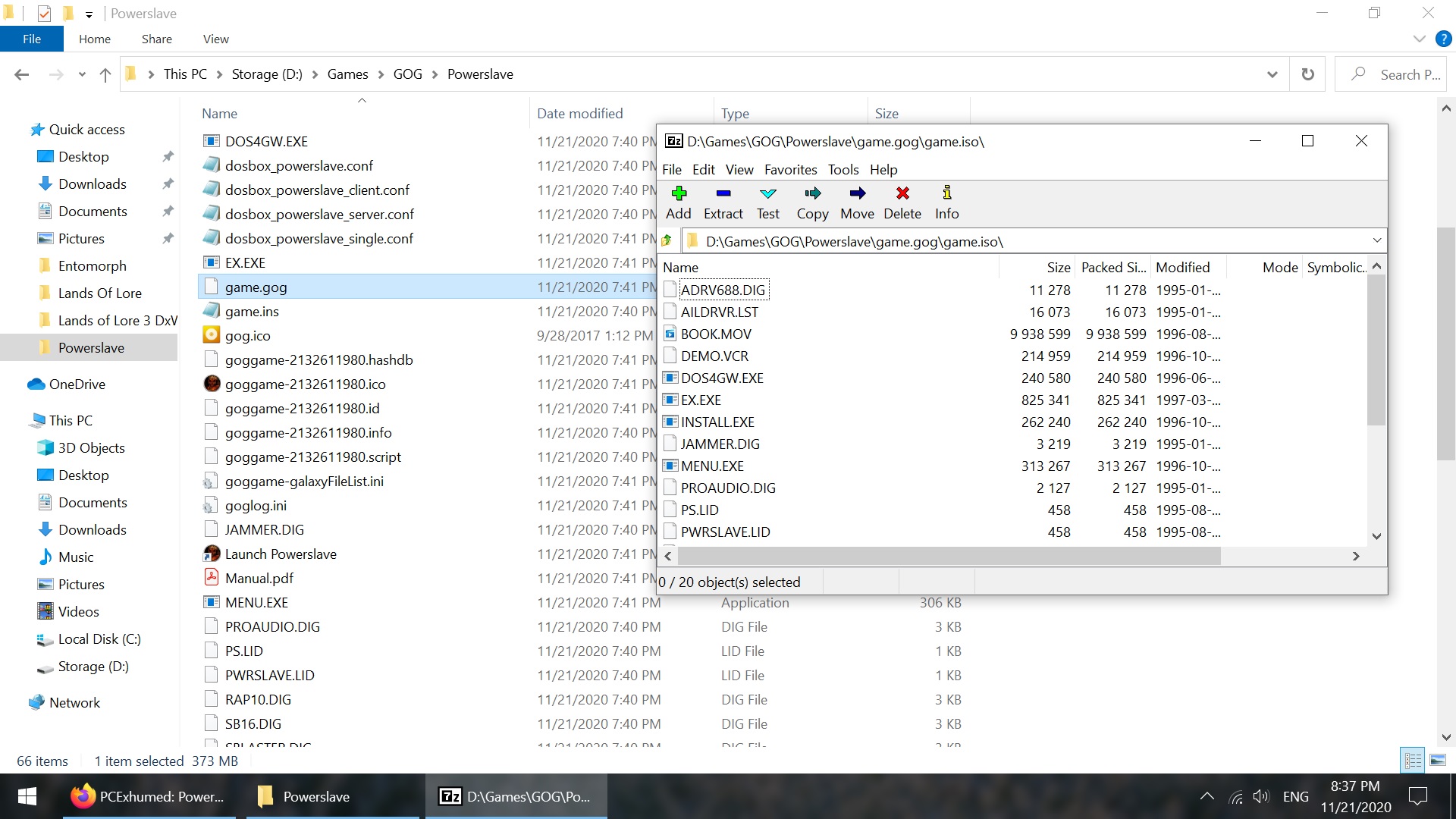
Task: Select INSTALL.EXE in the 7-Zip list
Action: (x=717, y=422)
